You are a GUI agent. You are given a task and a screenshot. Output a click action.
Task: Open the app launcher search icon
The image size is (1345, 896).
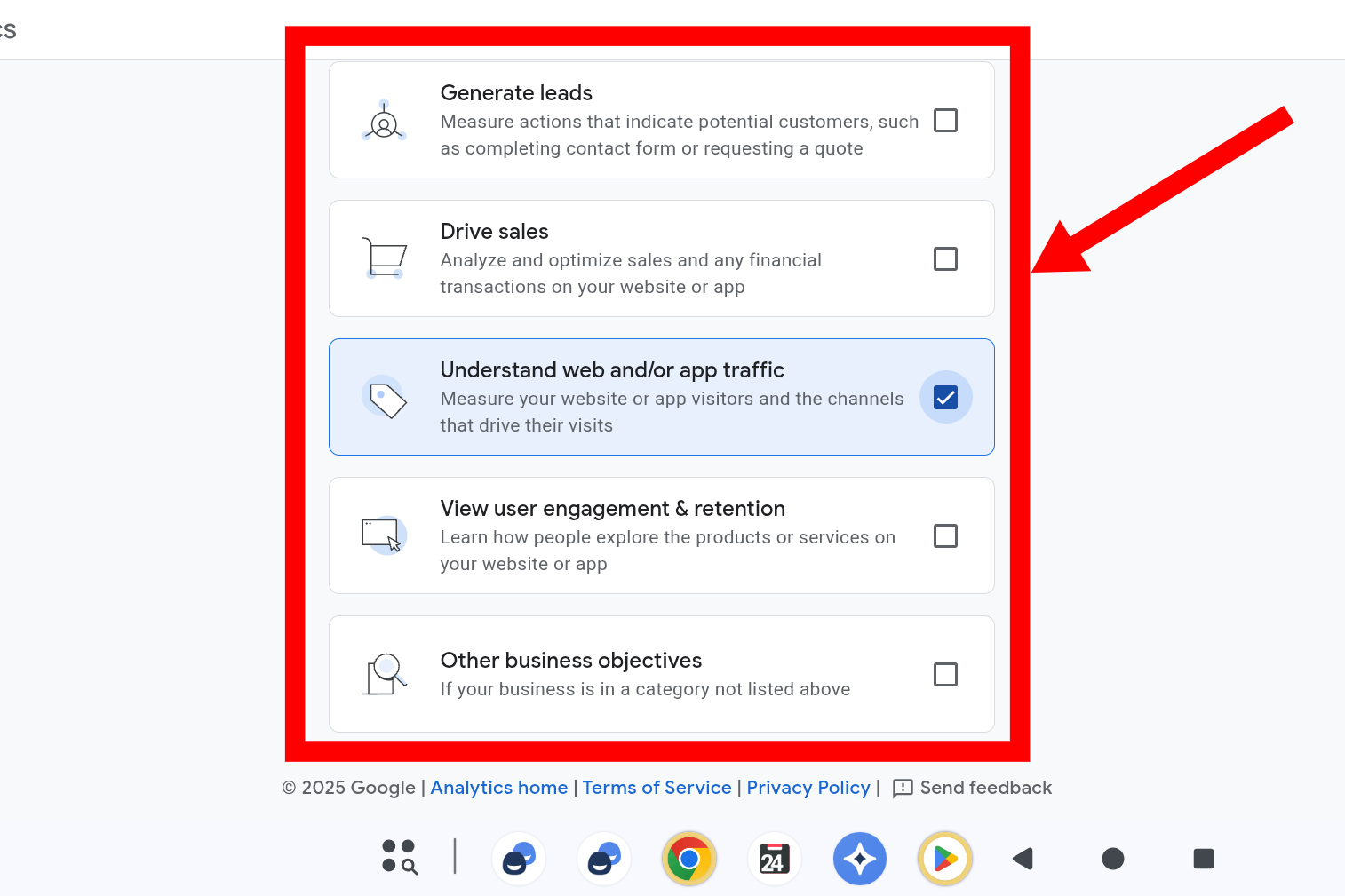coord(400,858)
